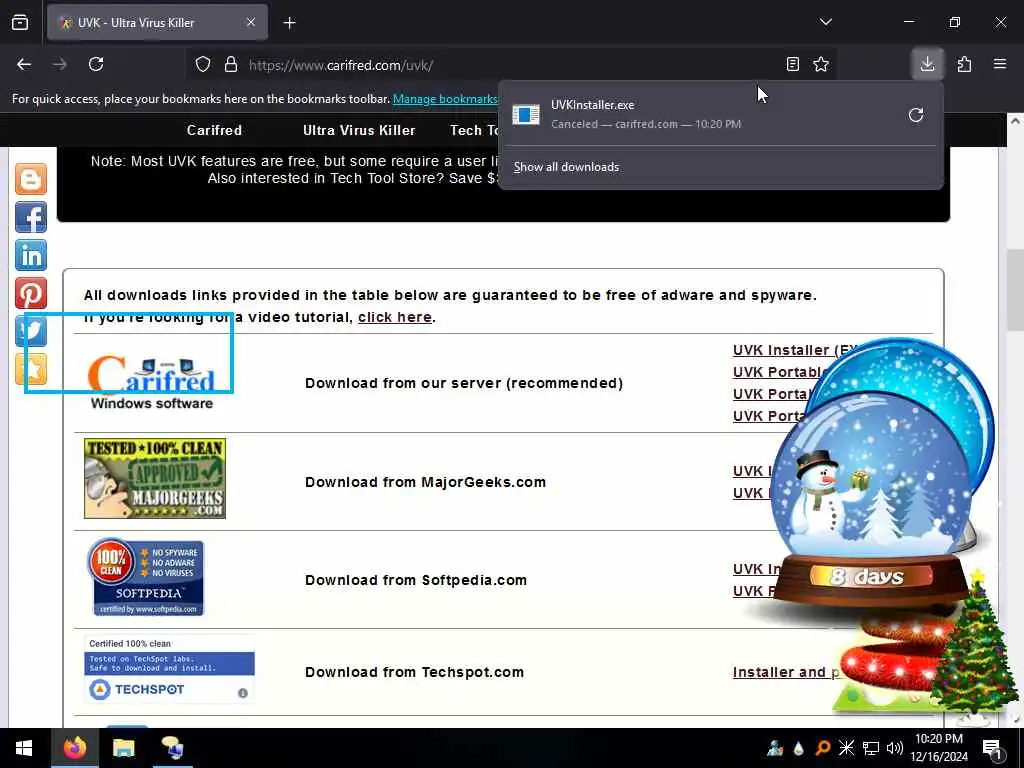
Task: Click the Downloads toolbar button
Action: [x=927, y=64]
